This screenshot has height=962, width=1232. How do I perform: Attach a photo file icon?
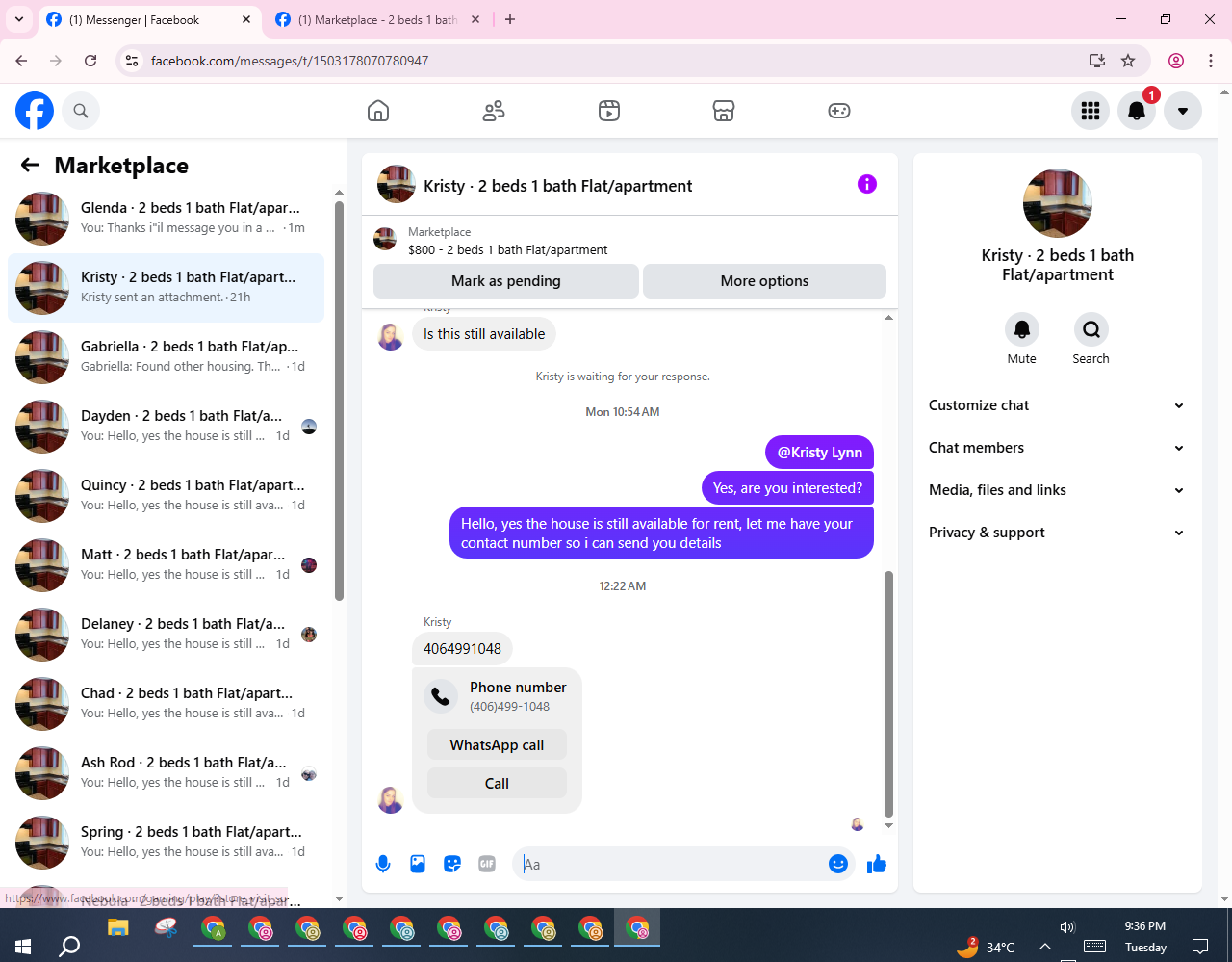tap(418, 864)
